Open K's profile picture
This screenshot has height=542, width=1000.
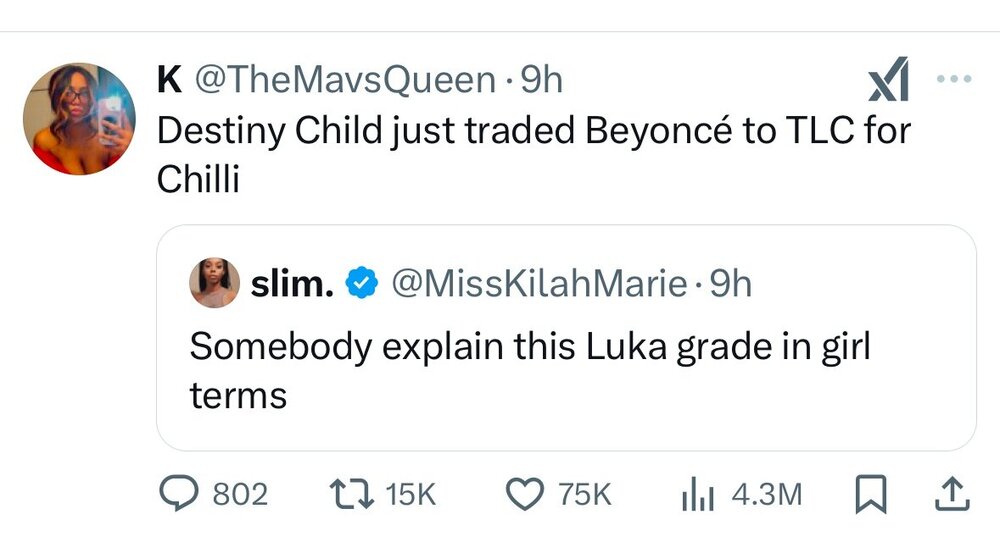pos(78,119)
